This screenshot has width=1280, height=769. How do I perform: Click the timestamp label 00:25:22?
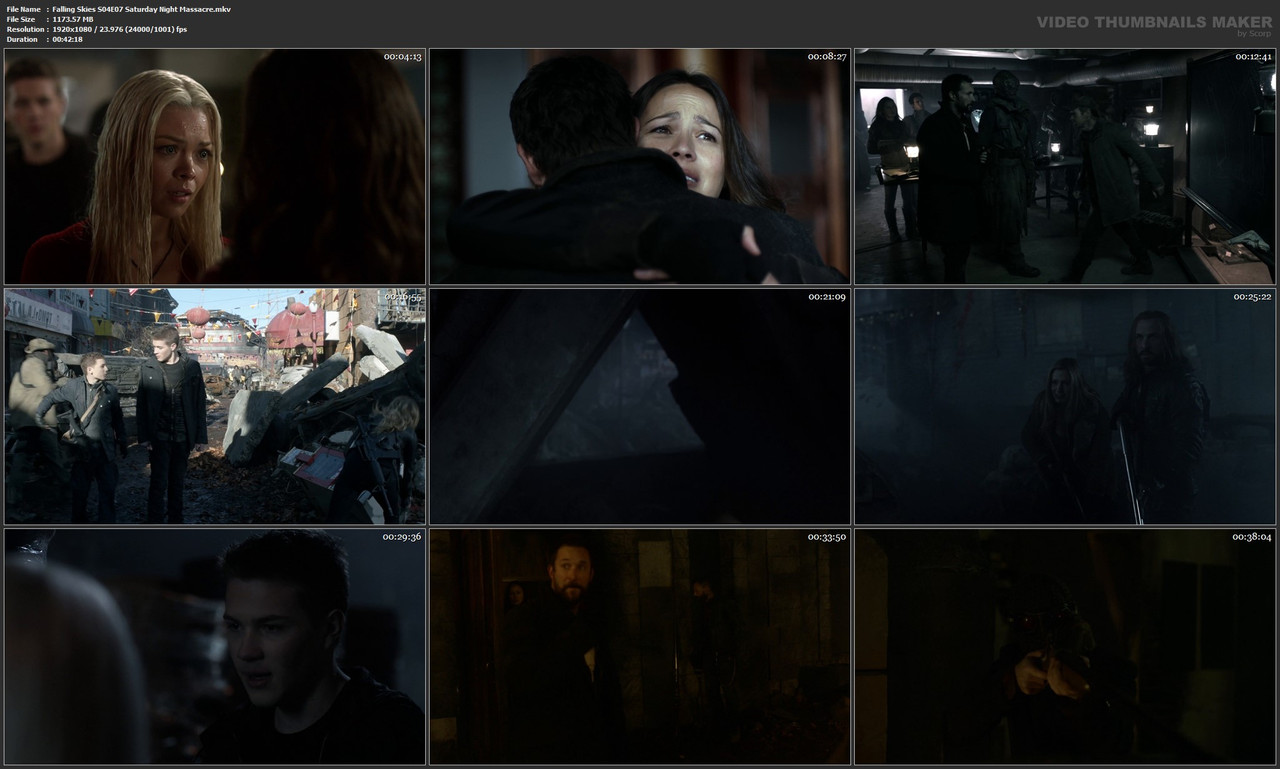pos(1253,297)
